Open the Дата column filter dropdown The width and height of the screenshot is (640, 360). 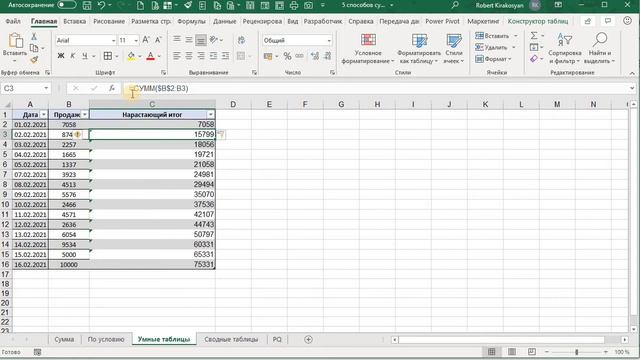(x=43, y=115)
